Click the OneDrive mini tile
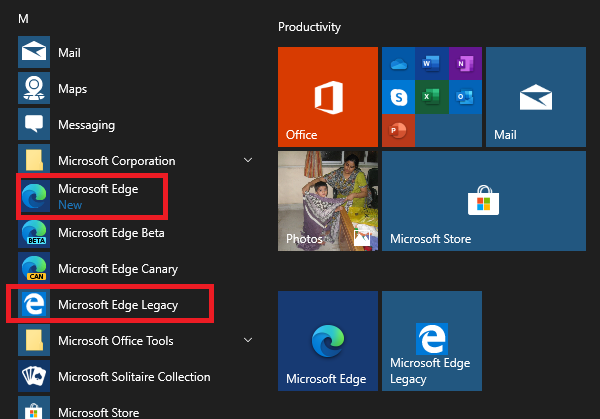 point(399,64)
